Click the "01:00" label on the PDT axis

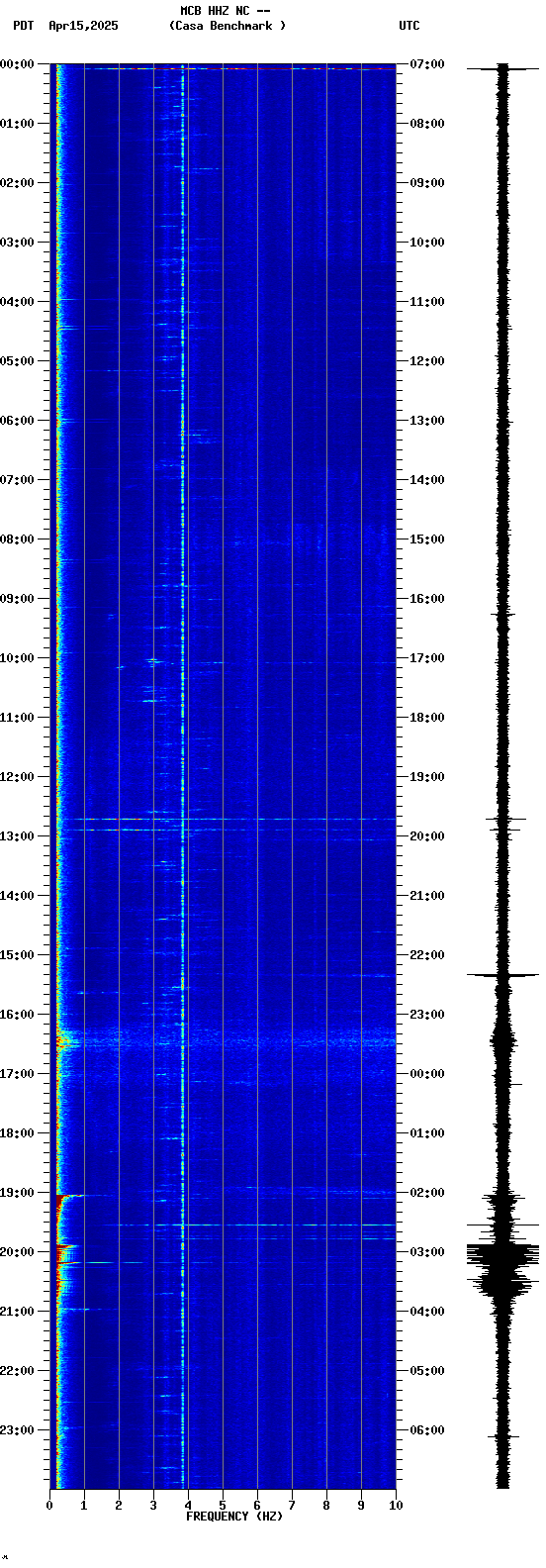pos(17,124)
